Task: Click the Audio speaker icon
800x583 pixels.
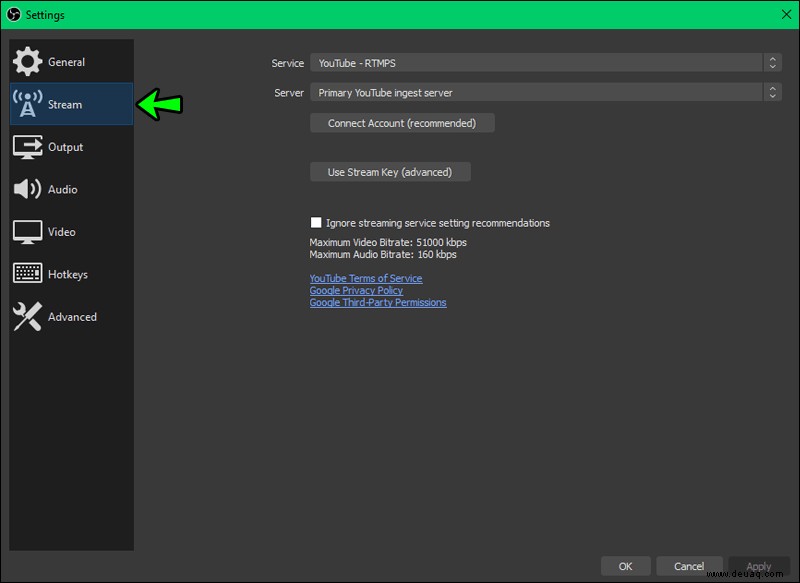Action: 27,189
